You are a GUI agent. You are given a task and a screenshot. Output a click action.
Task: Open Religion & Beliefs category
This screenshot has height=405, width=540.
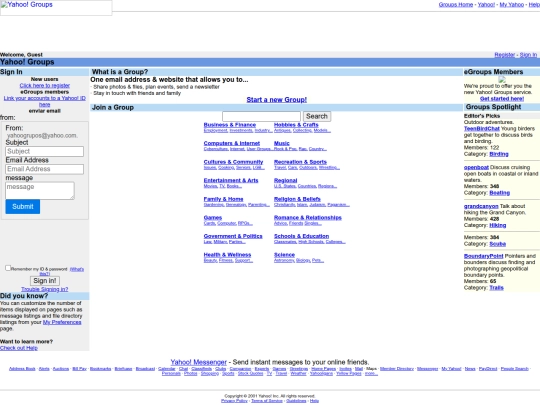tap(297, 199)
